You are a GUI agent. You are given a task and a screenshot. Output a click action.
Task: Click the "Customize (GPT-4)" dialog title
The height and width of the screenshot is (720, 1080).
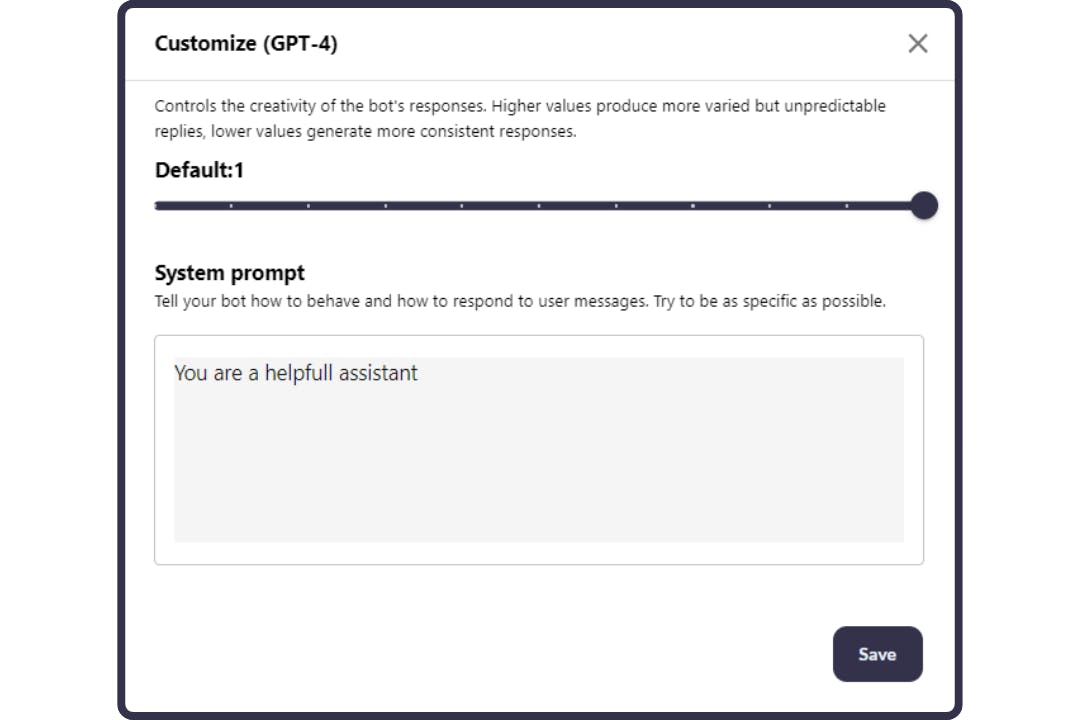246,44
